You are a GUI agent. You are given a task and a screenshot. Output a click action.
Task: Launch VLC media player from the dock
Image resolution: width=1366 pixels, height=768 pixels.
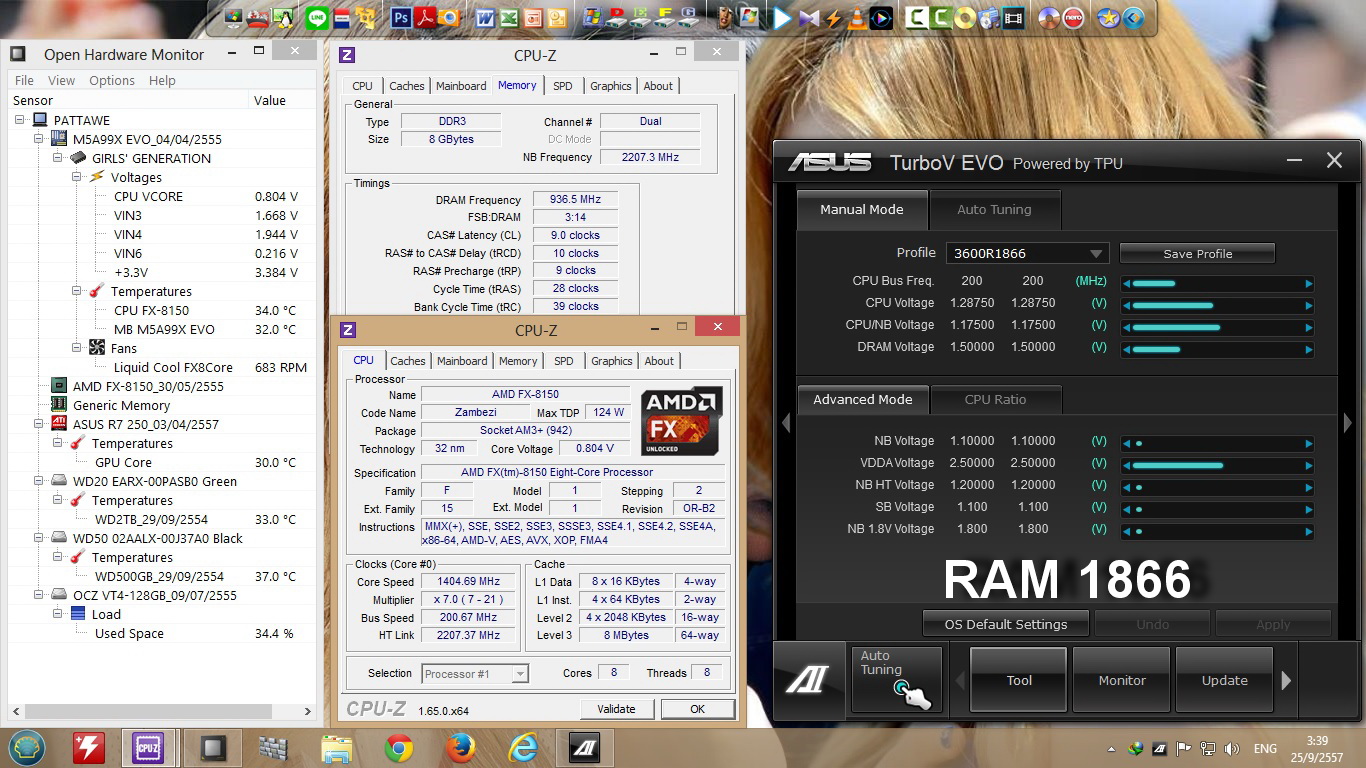tap(857, 18)
